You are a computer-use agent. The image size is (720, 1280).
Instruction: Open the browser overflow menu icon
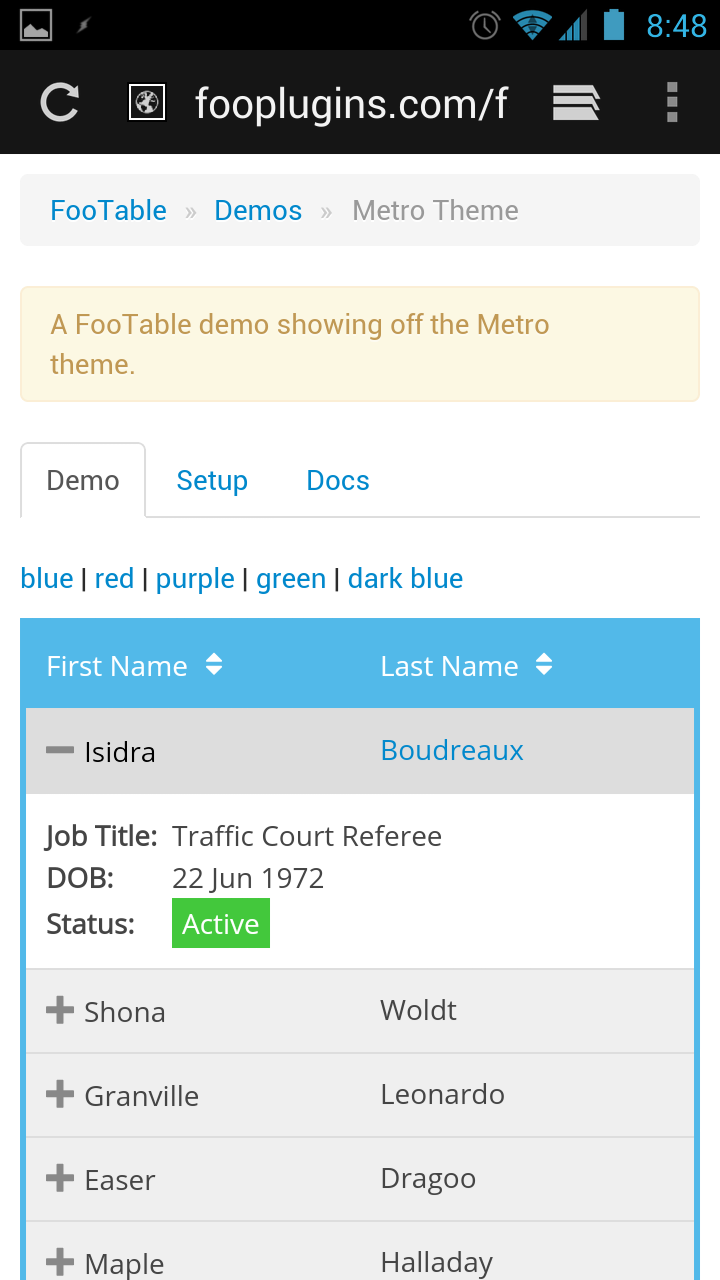click(x=672, y=102)
